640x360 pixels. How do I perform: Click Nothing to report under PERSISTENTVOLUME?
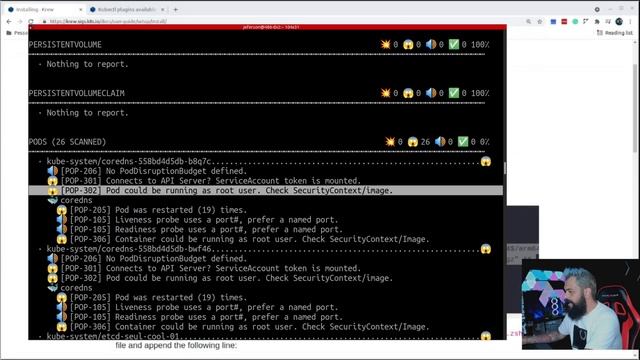pyautogui.click(x=87, y=64)
